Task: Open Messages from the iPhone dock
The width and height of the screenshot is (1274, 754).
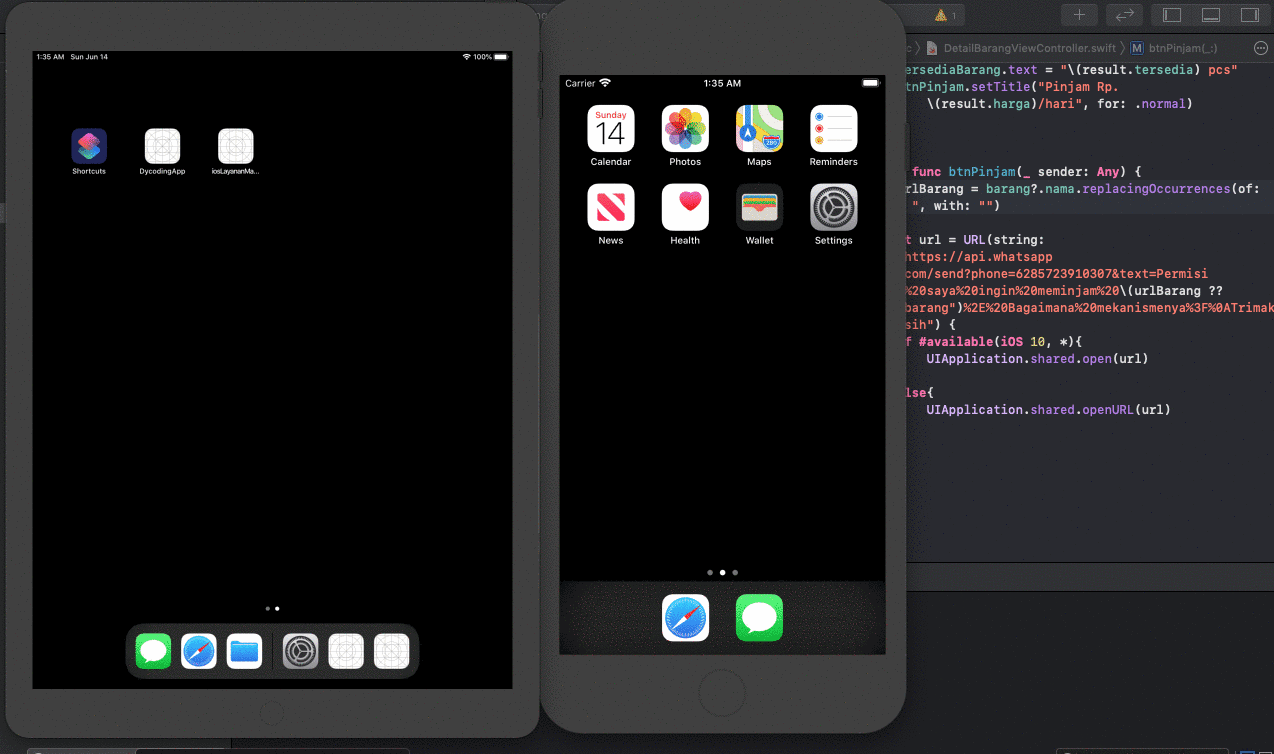Action: (759, 618)
